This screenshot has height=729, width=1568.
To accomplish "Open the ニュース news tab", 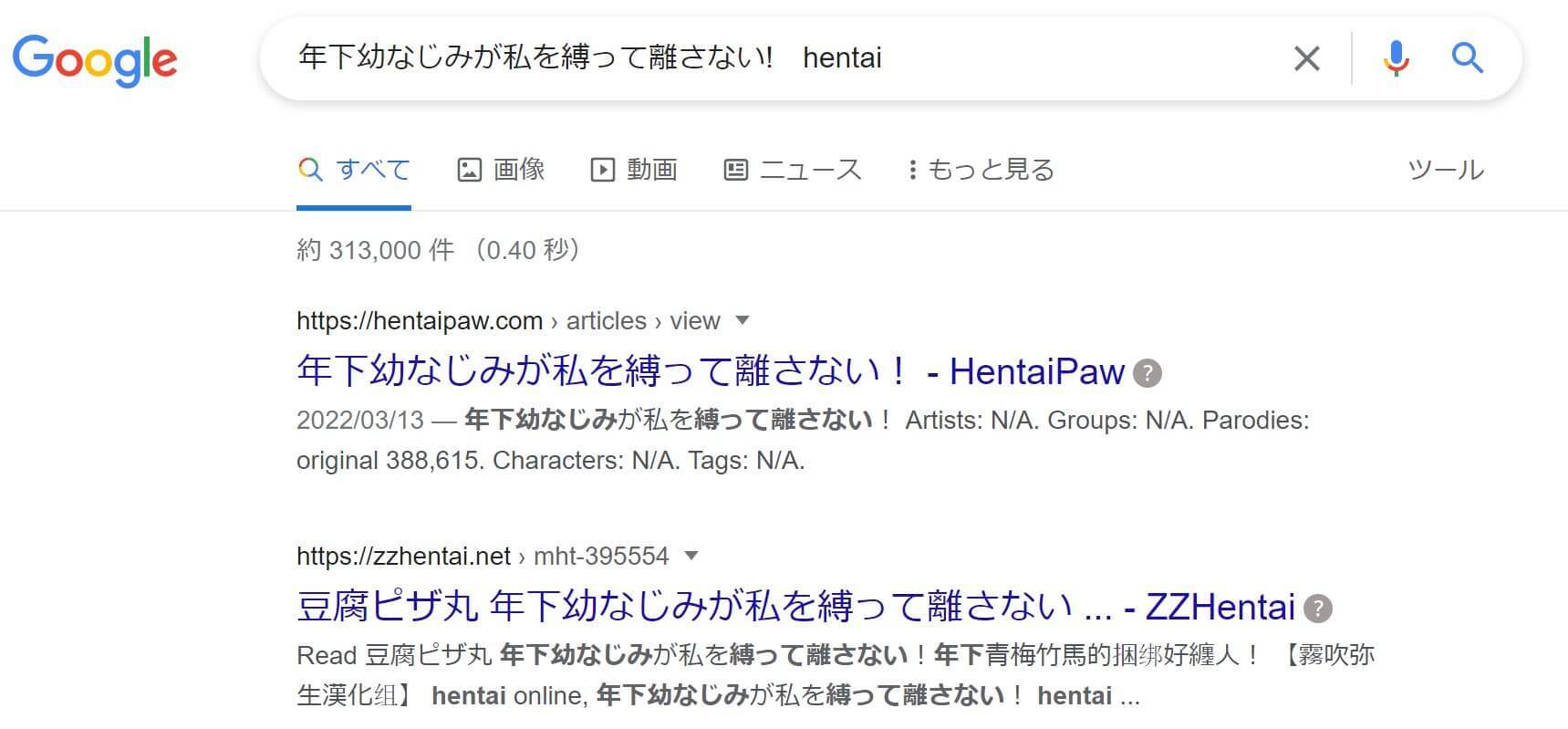I will [x=792, y=170].
